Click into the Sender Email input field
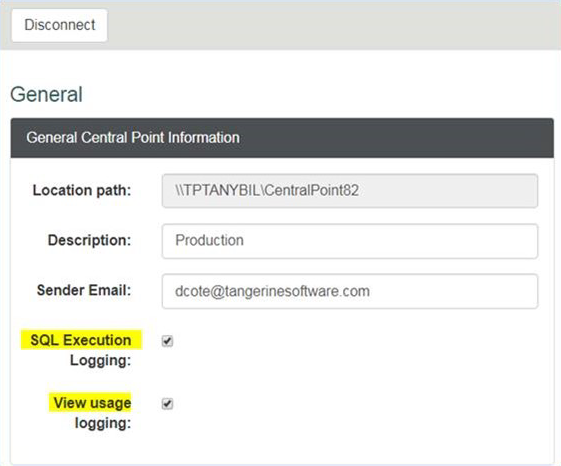This screenshot has width=561, height=466. [350, 291]
